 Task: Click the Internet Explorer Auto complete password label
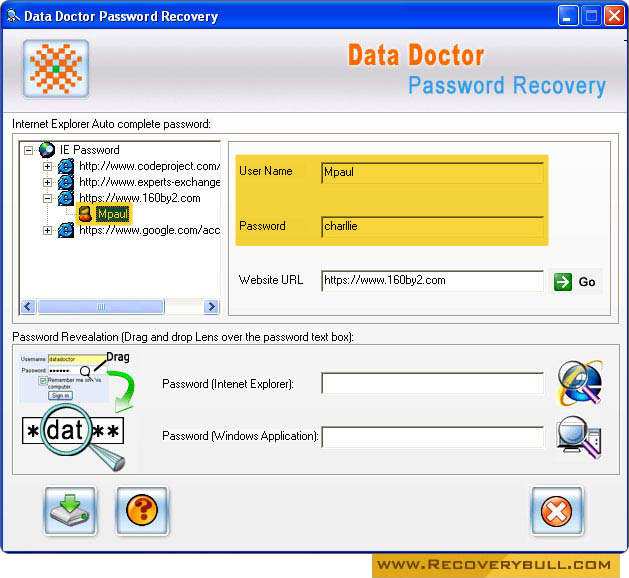pyautogui.click(x=112, y=124)
